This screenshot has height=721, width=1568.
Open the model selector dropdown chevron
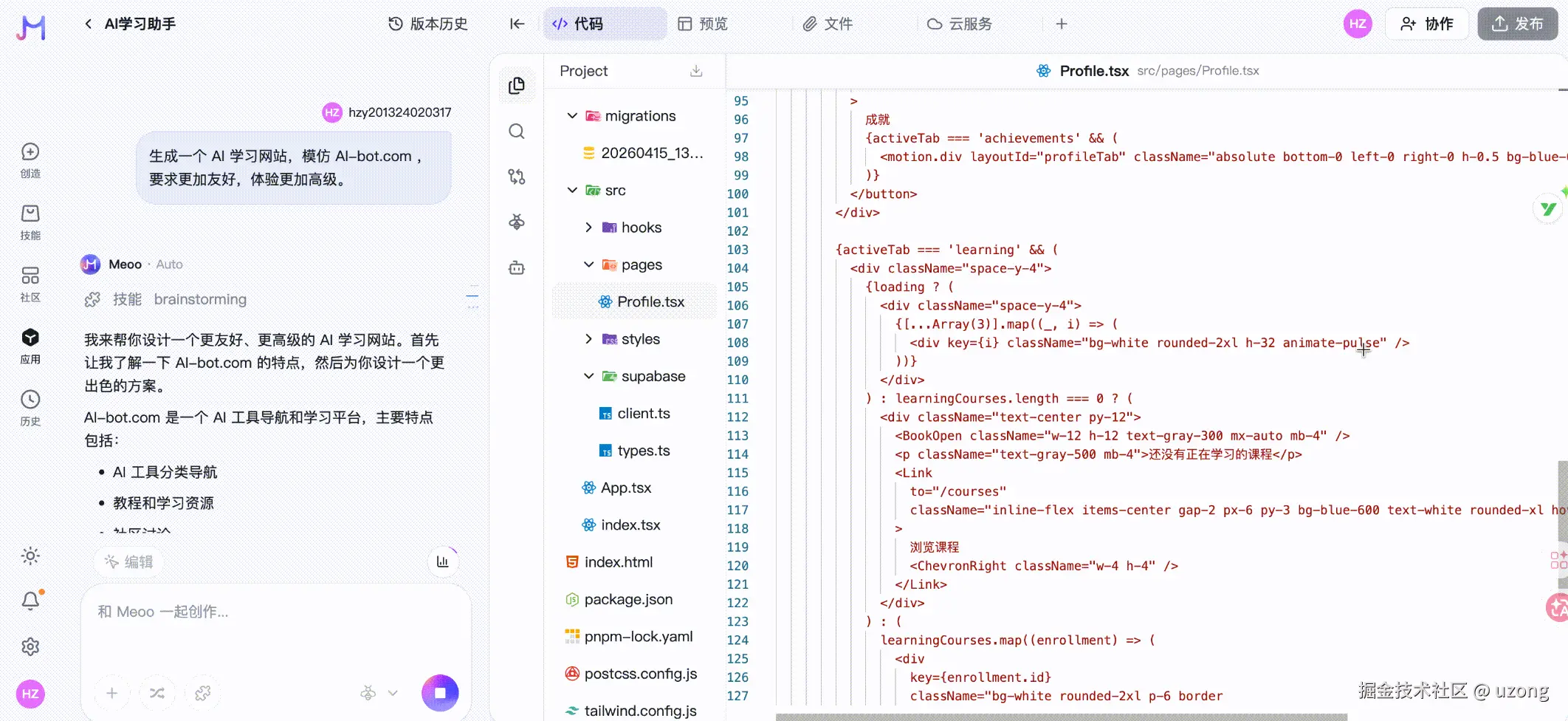point(393,693)
